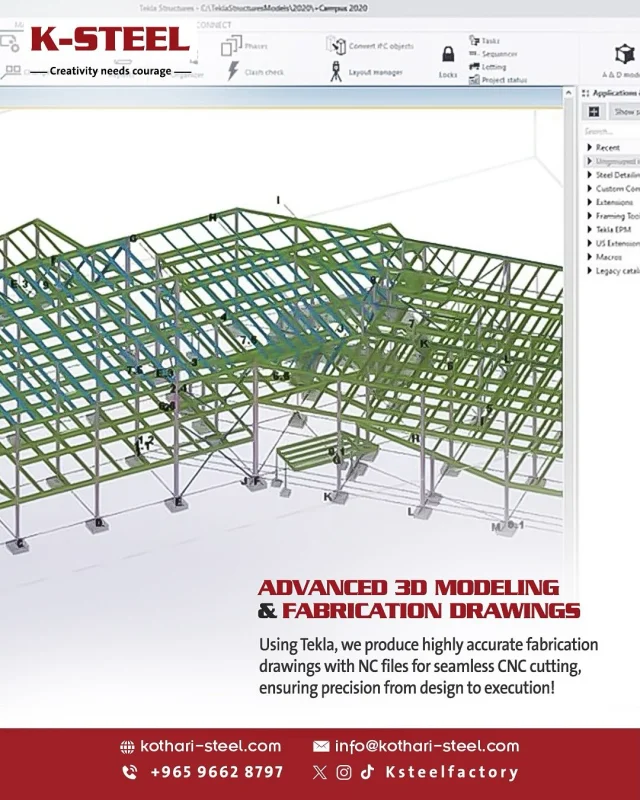Screen dimensions: 640x800
Task: Open the Lotting tool
Action: pyautogui.click(x=490, y=67)
